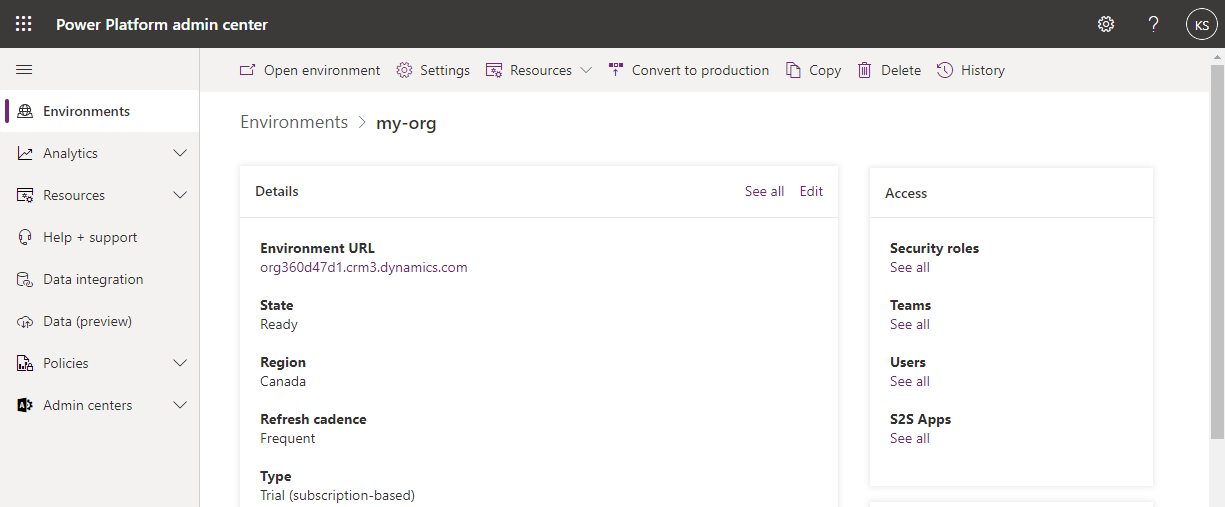
Task: Click the Delete trash icon
Action: [865, 70]
